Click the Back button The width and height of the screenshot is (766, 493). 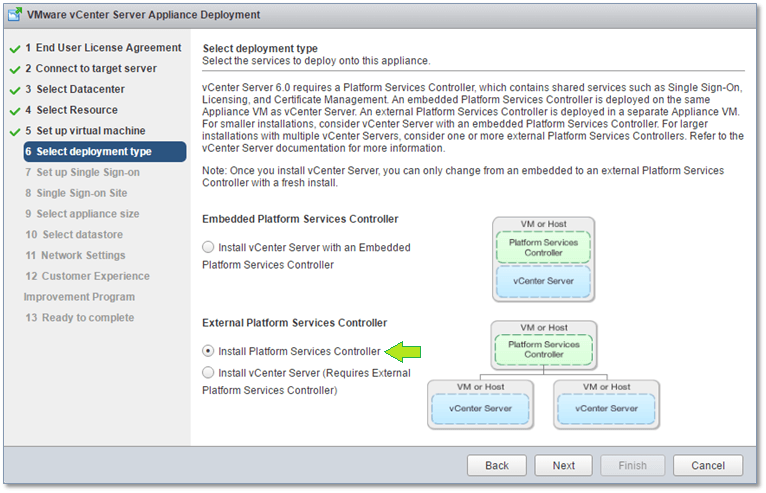pos(497,465)
